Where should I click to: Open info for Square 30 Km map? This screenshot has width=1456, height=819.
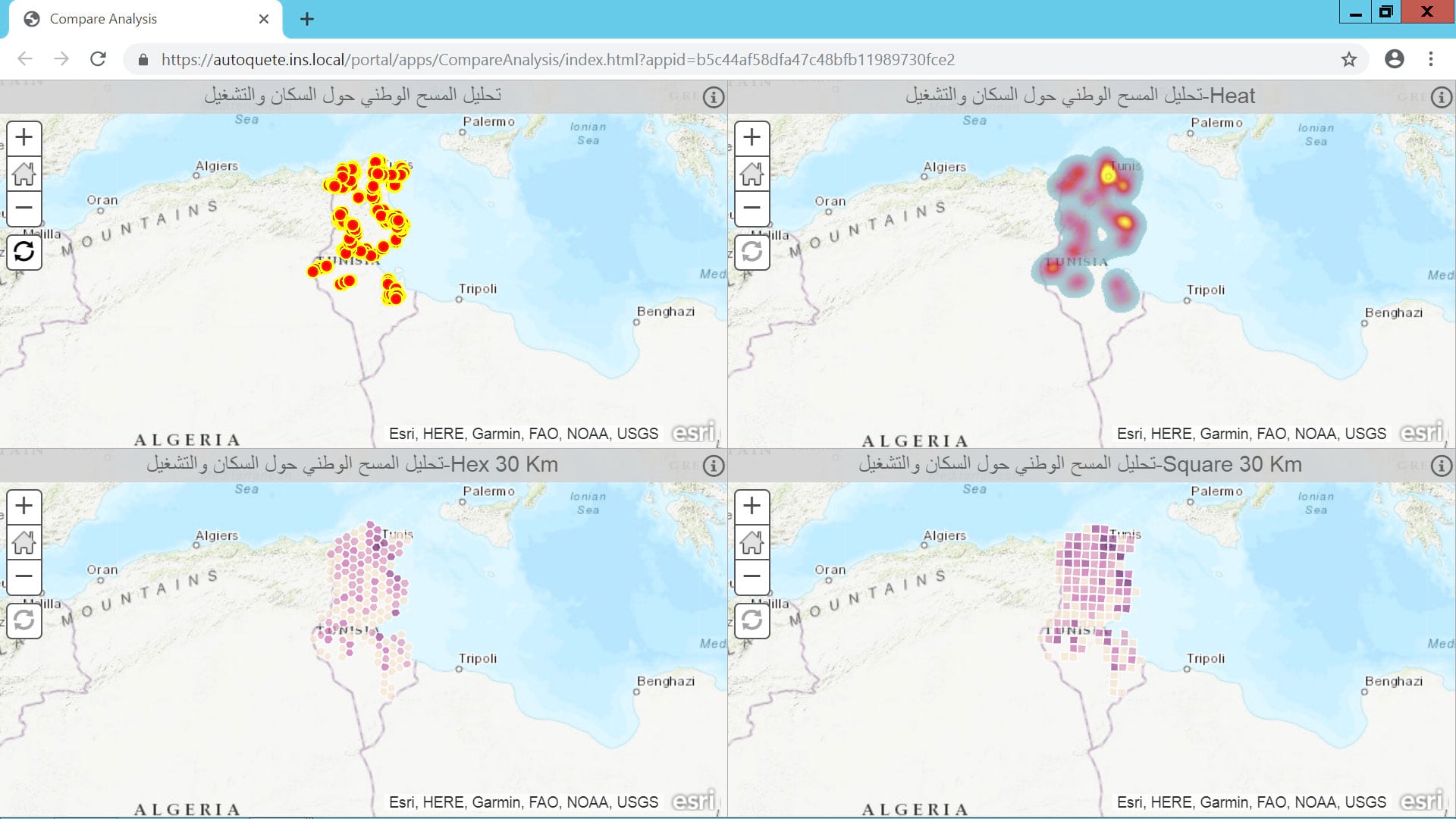[x=1441, y=466]
